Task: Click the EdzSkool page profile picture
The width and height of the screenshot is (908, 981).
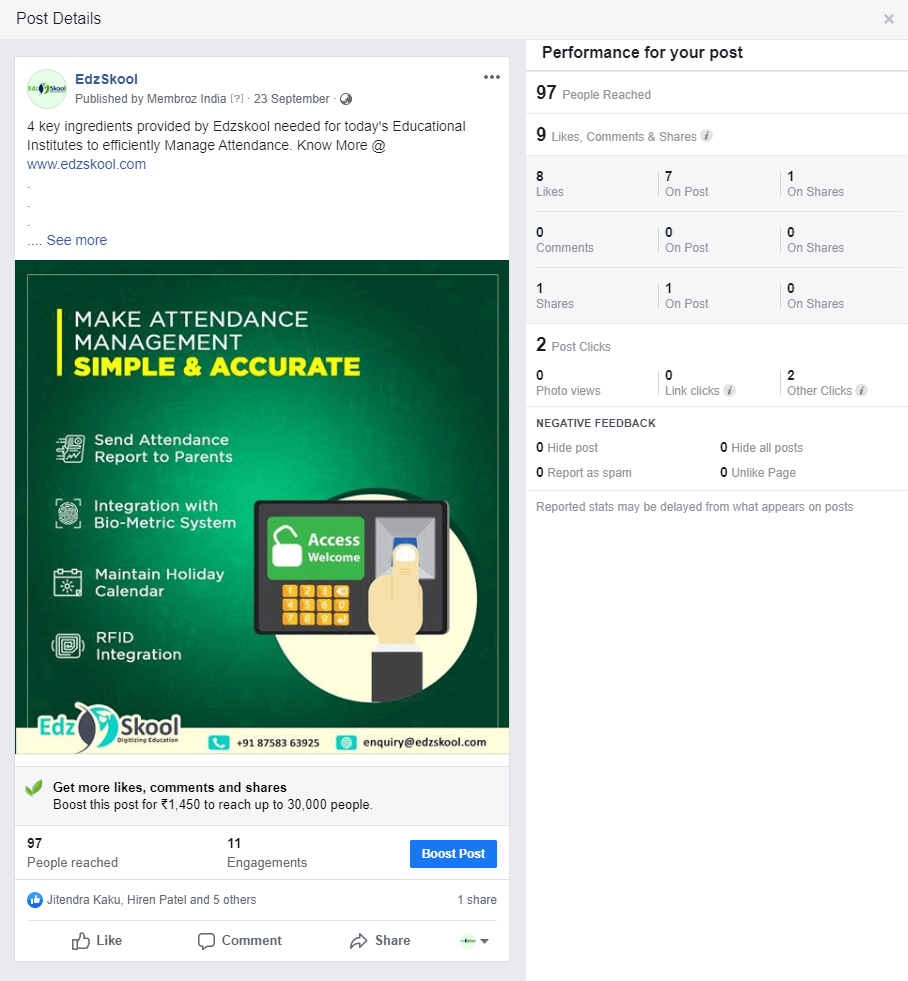Action: [47, 89]
